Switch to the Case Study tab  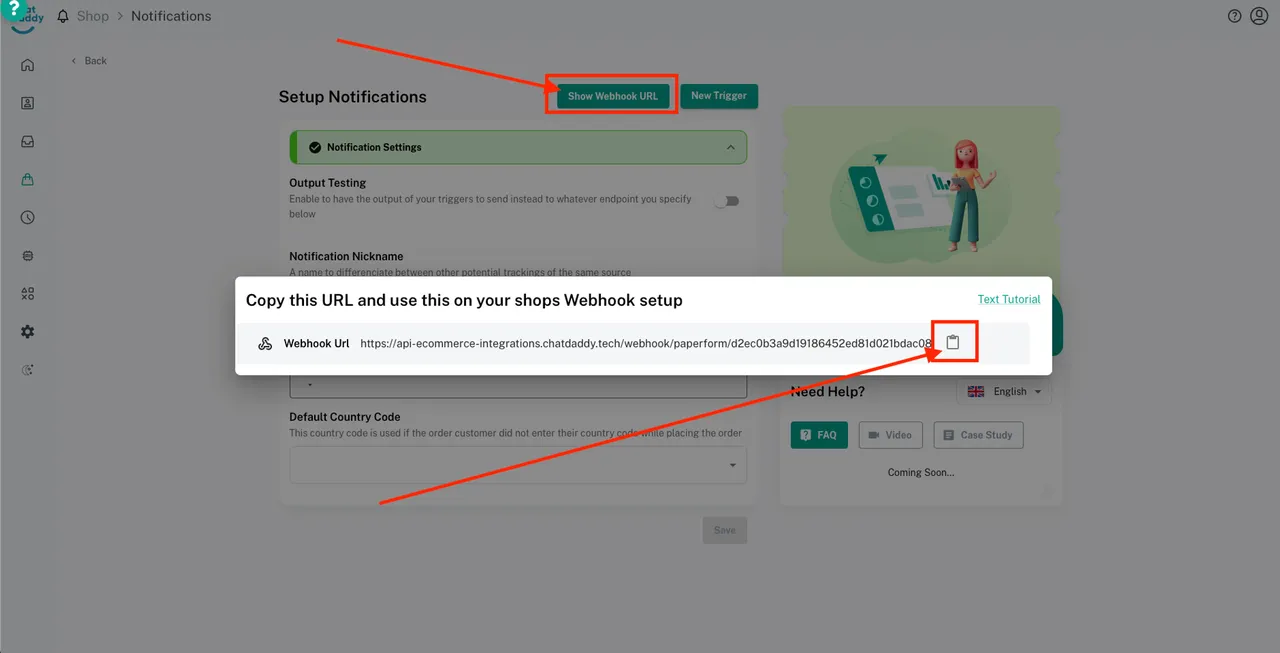(x=978, y=435)
